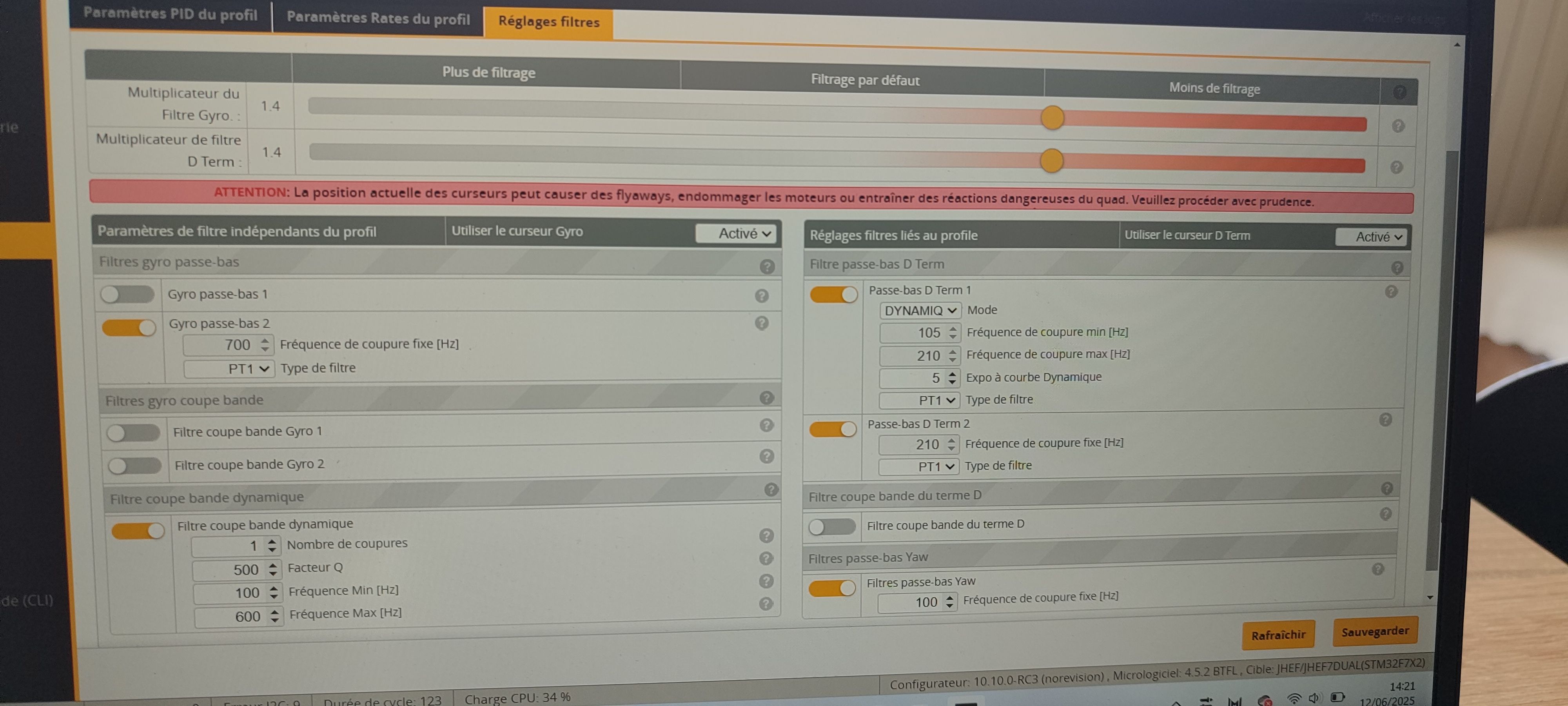Switch to Paramètres PID du profil tab
The width and height of the screenshot is (1568, 706).
[170, 14]
